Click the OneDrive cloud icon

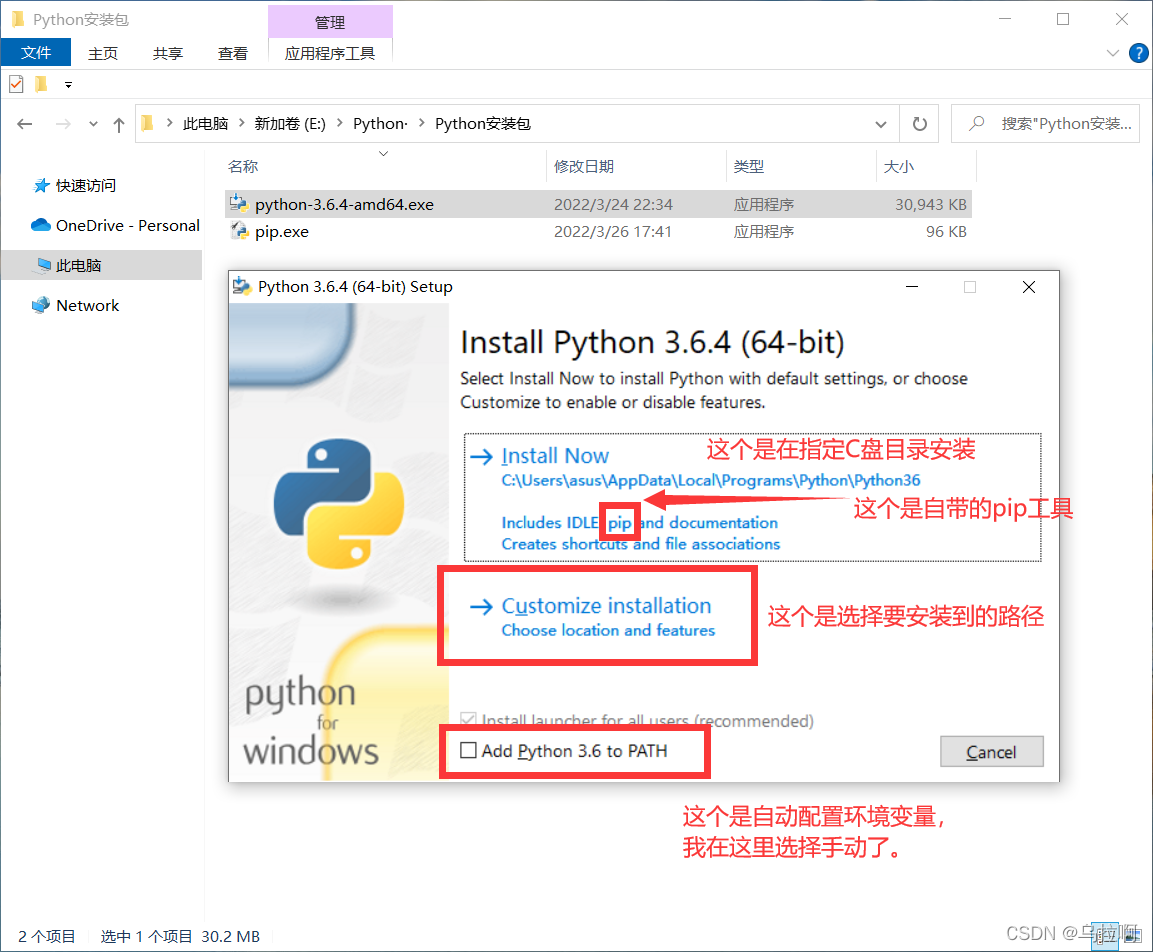40,224
